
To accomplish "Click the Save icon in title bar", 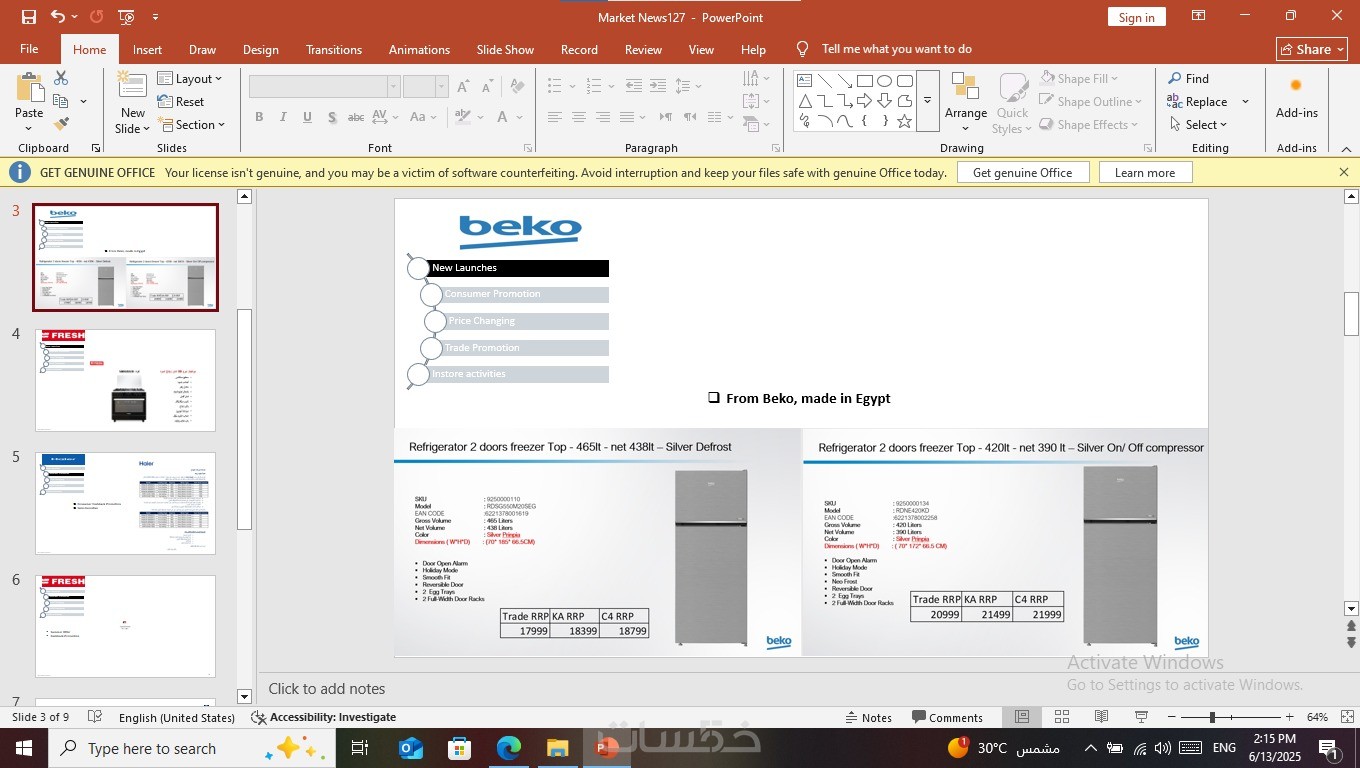I will (x=28, y=17).
